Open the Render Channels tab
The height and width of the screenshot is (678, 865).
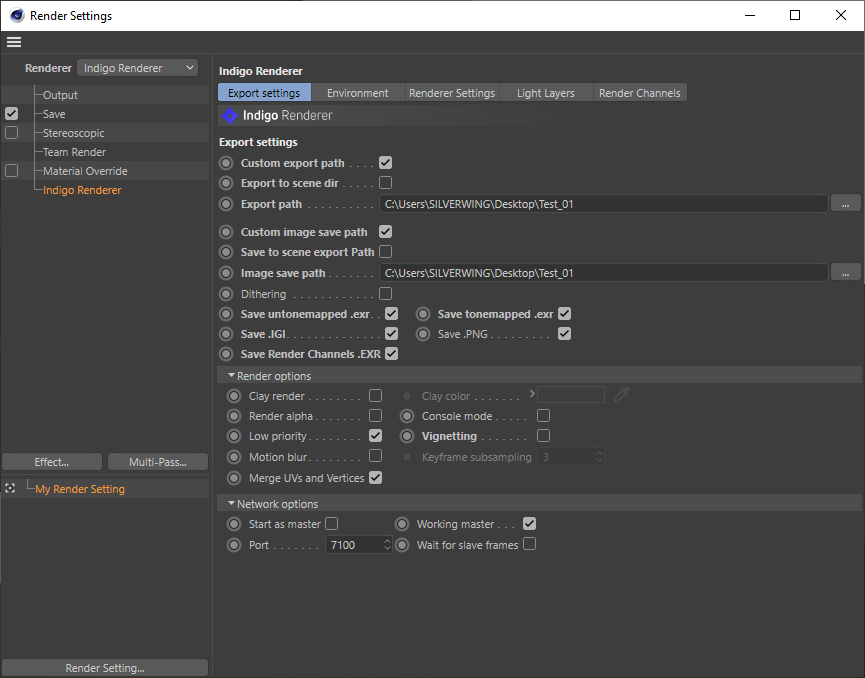639,93
